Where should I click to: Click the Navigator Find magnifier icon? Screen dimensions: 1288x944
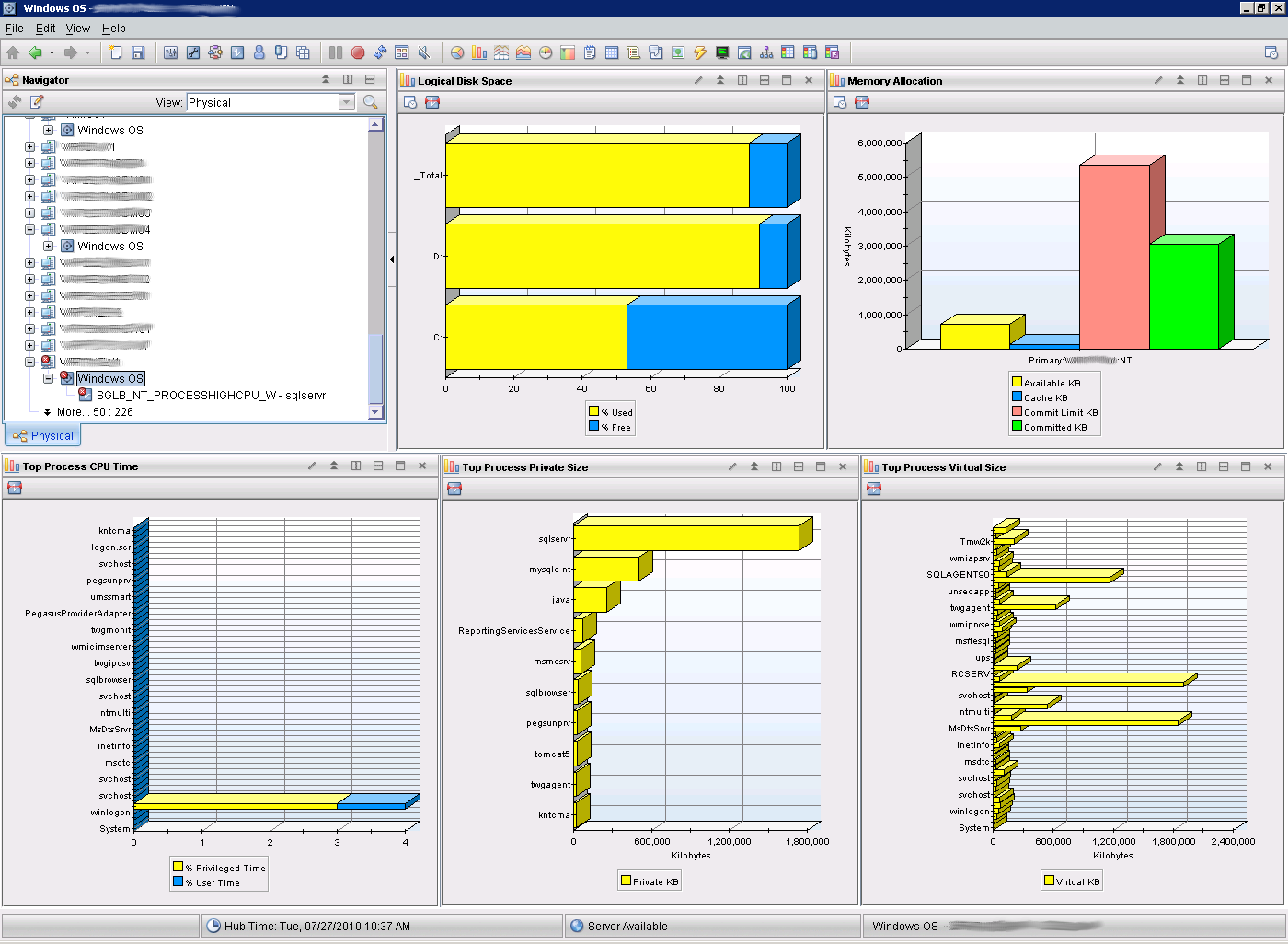[371, 102]
